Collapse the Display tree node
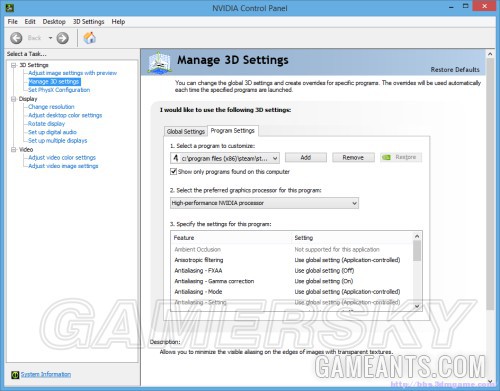Image resolution: width=500 pixels, height=391 pixels. 14,99
